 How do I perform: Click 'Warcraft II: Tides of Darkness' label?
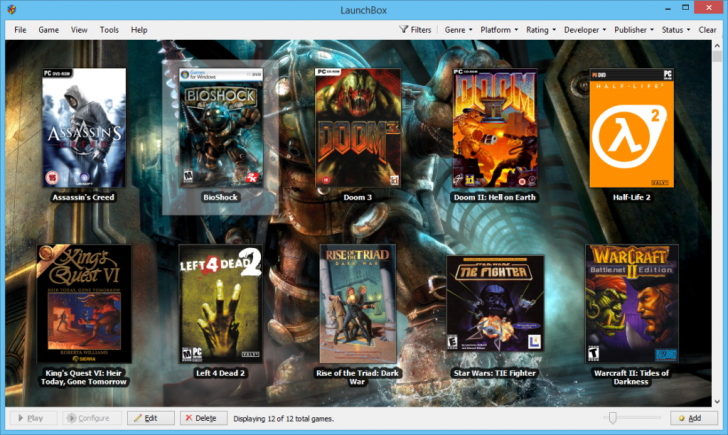click(631, 377)
